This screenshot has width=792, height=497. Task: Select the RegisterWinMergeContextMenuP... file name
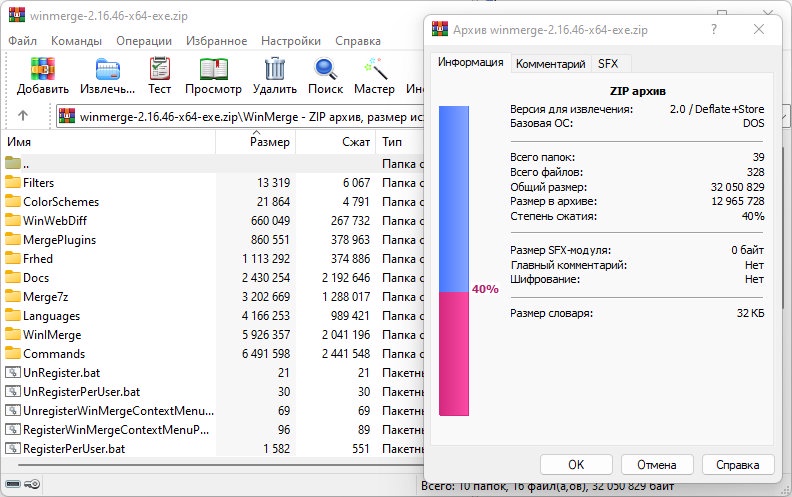(116, 430)
